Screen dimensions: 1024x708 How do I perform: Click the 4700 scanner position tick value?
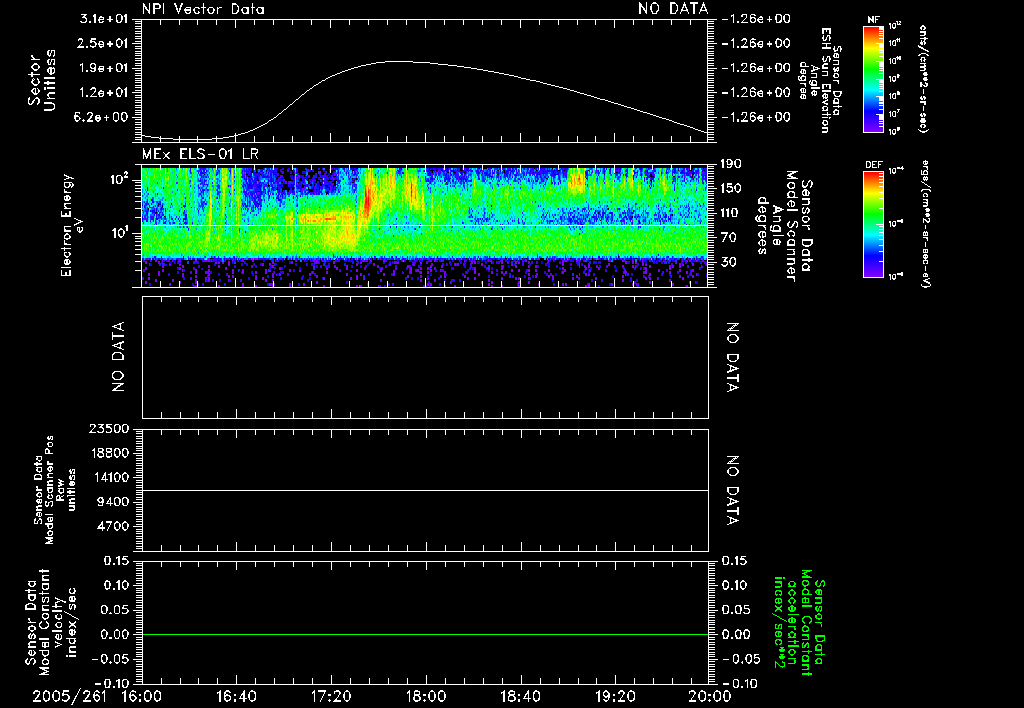point(112,526)
